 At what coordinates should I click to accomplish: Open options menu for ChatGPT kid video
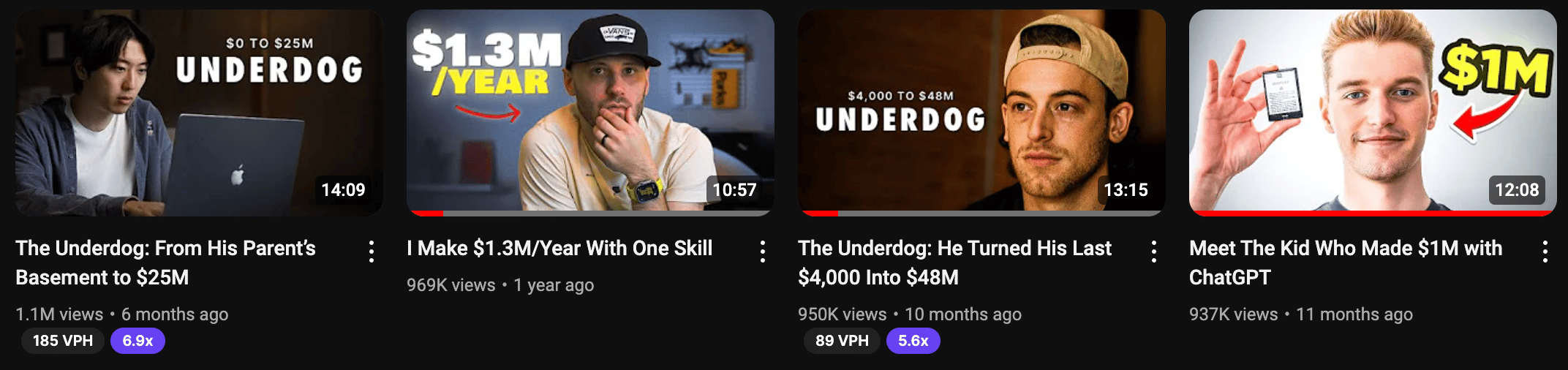(1545, 252)
